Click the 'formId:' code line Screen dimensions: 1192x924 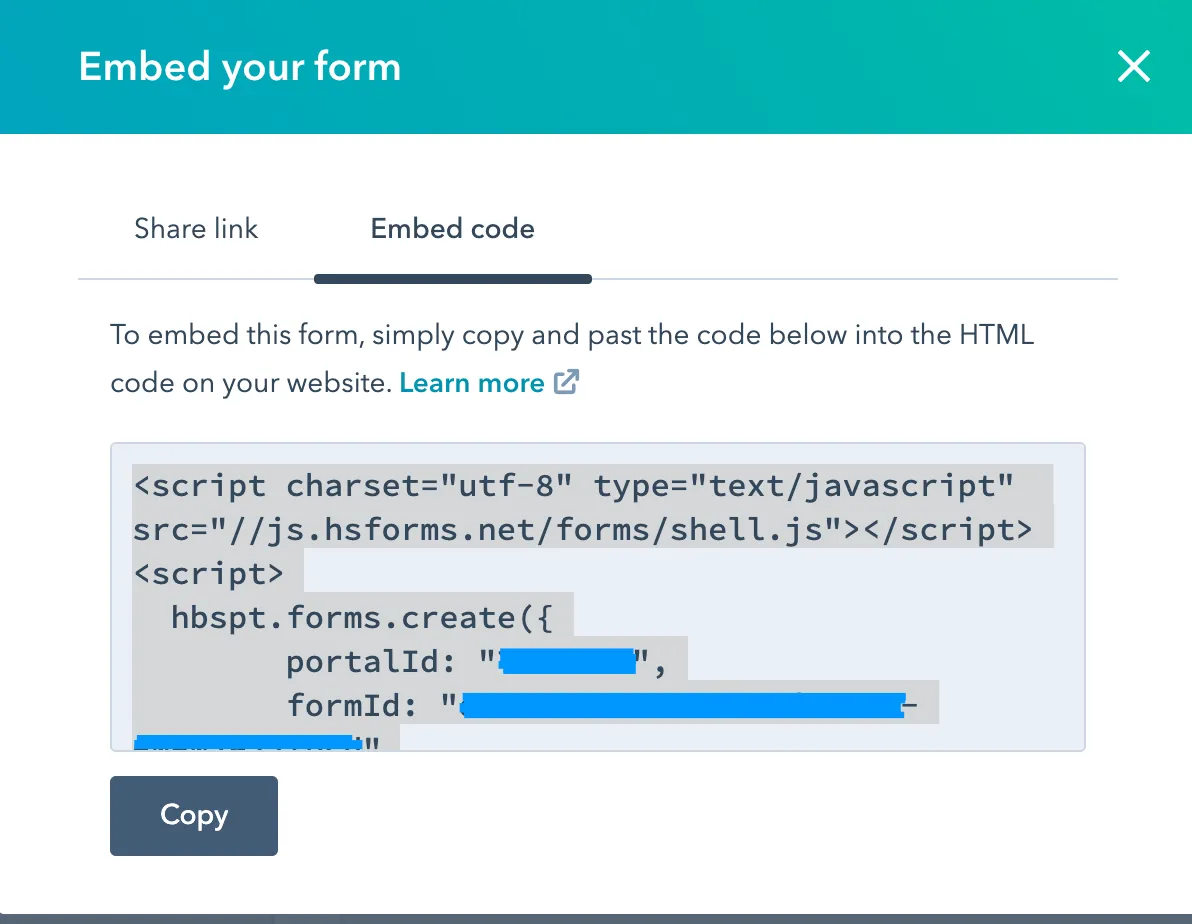tap(602, 705)
